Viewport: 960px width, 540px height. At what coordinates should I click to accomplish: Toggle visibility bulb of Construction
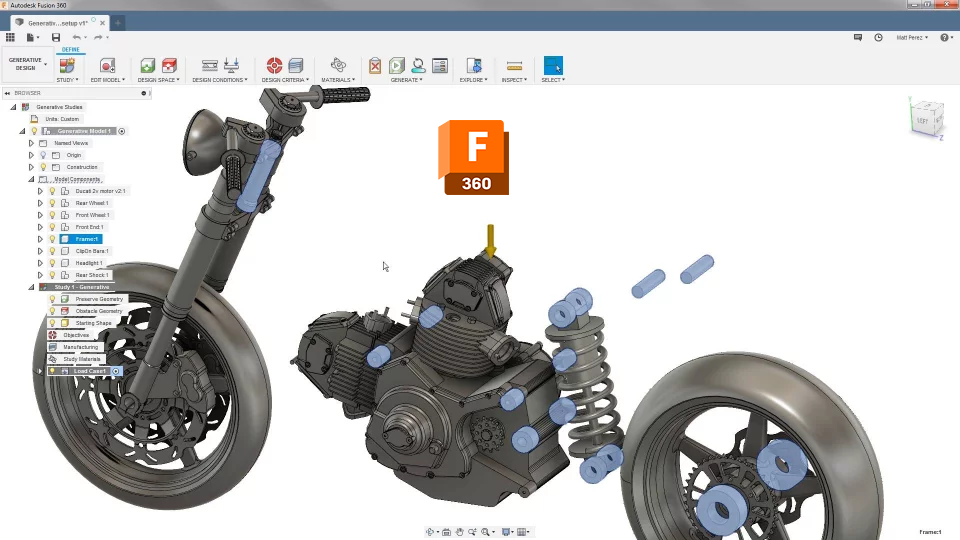[43, 167]
